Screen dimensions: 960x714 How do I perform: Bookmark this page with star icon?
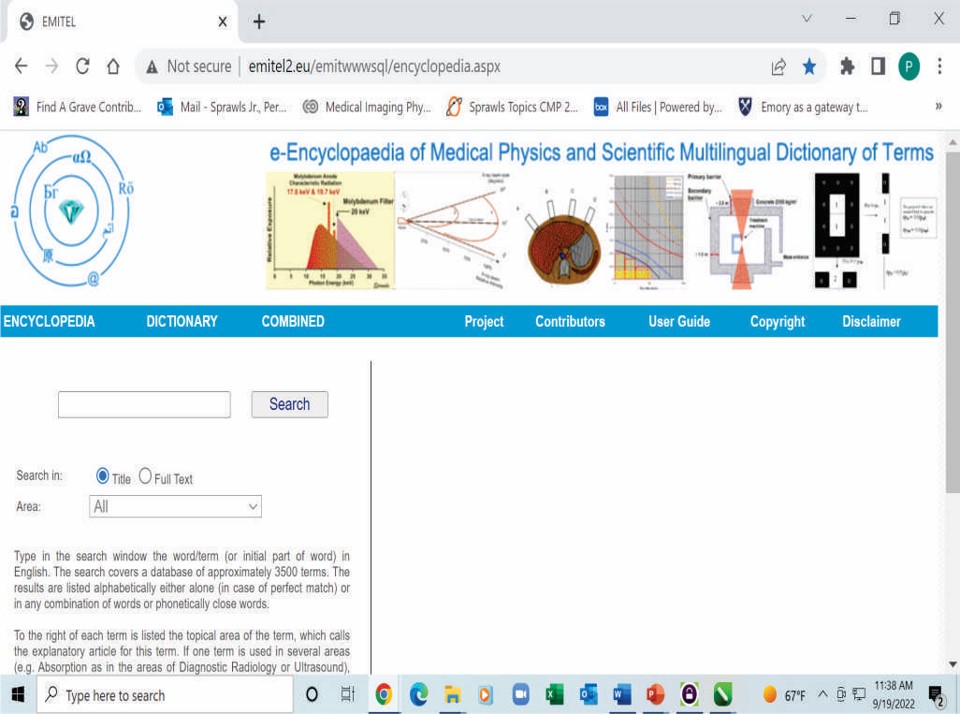[809, 67]
